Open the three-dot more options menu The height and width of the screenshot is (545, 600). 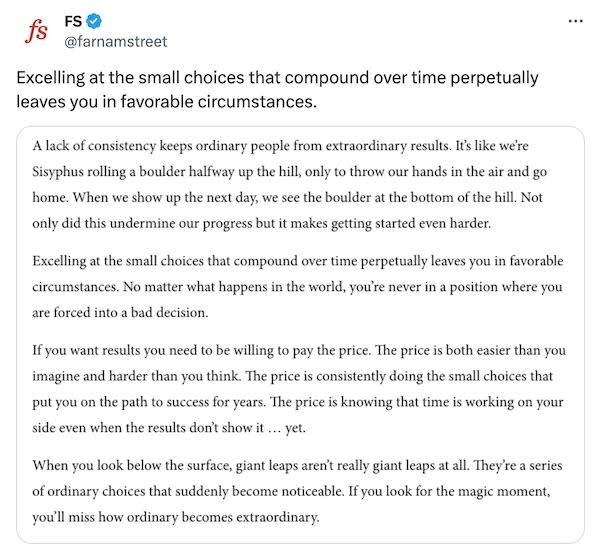[x=576, y=21]
